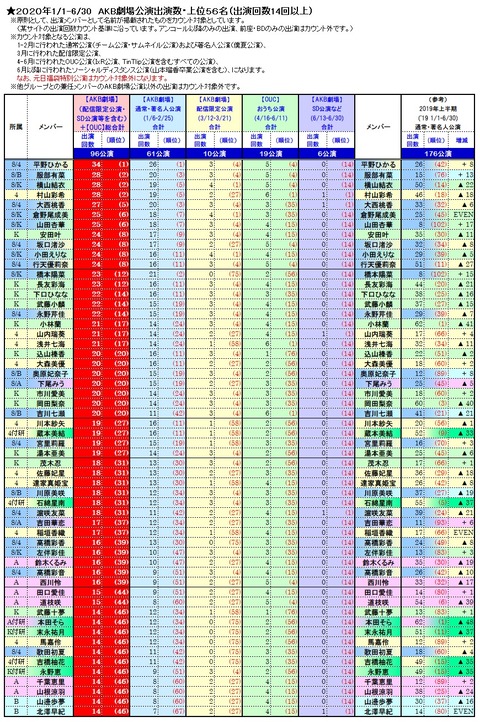Click 小林蘭 in the left member column

(x=50, y=324)
